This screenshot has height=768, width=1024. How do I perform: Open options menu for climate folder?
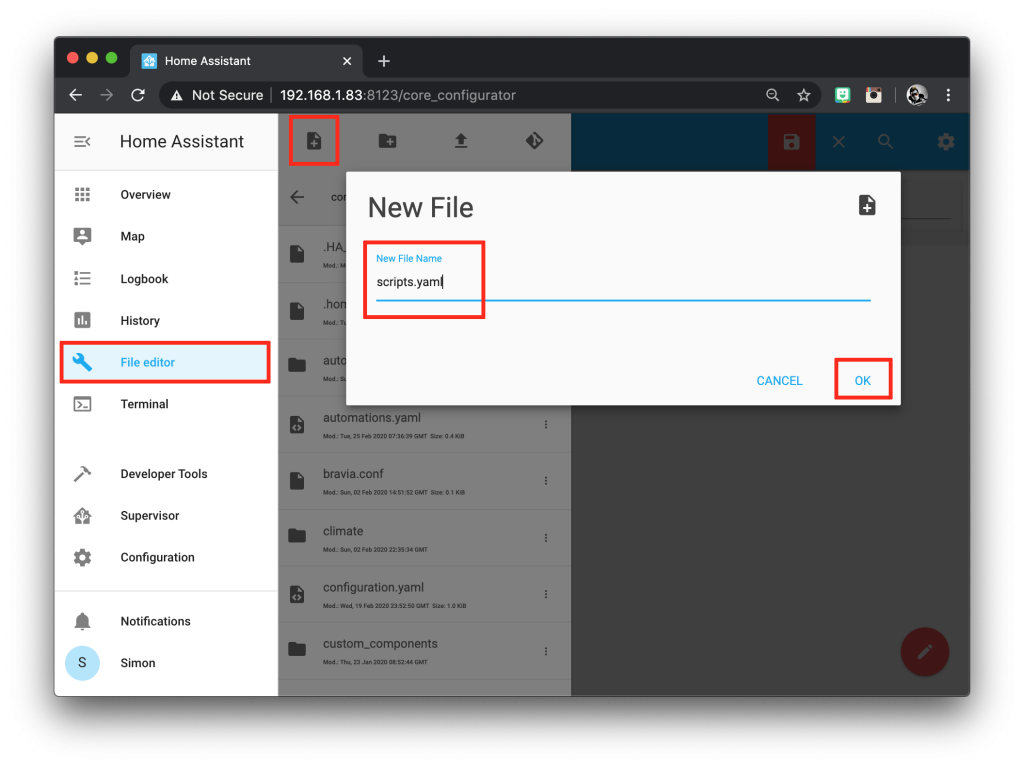[546, 538]
